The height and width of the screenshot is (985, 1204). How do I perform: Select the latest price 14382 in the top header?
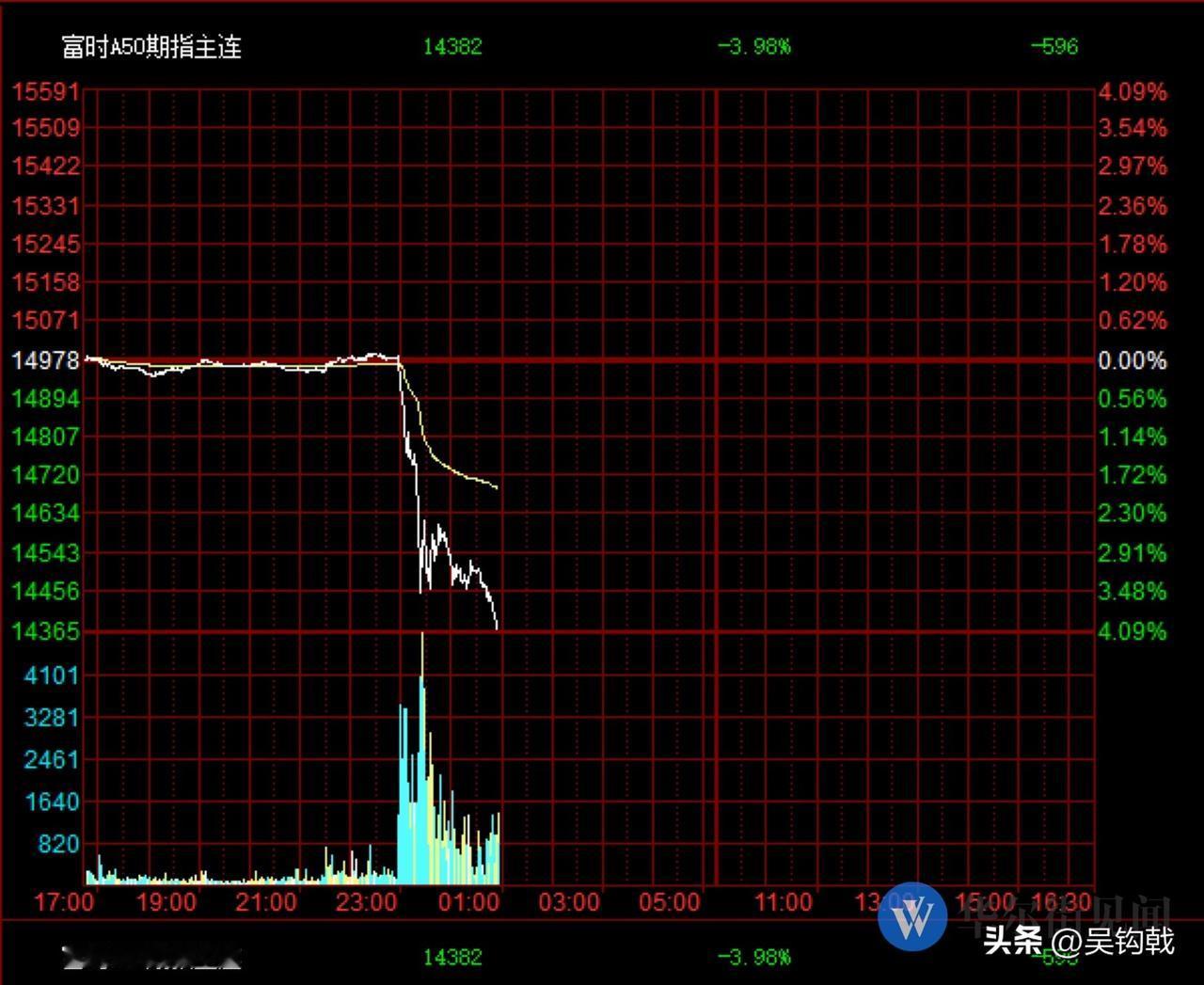point(452,46)
